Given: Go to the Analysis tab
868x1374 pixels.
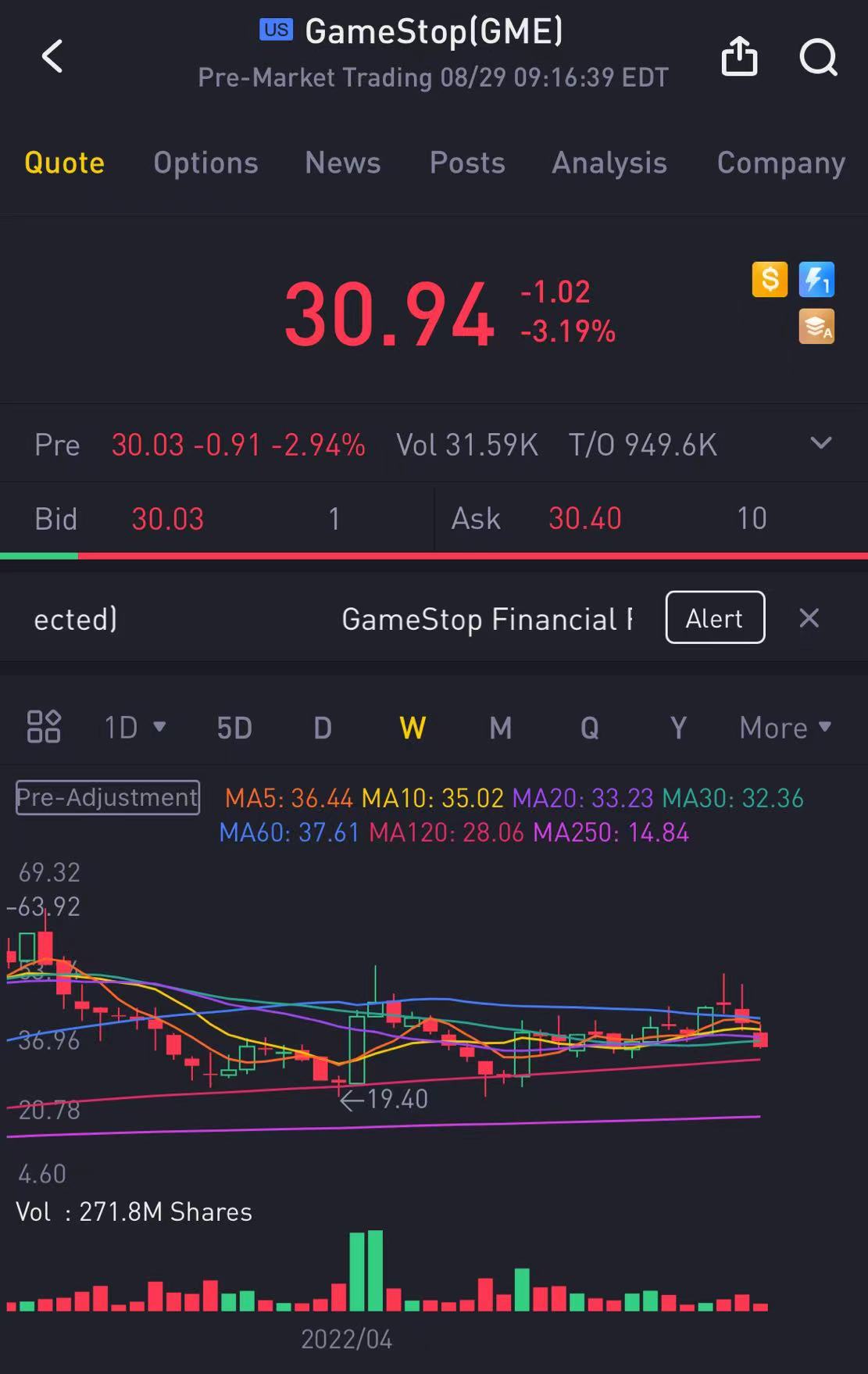Looking at the screenshot, I should coord(609,163).
